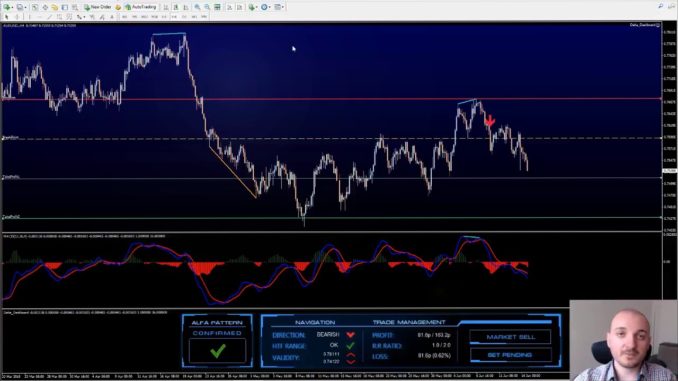678x381 pixels.
Task: Click the tile windows icon
Action: pos(217,7)
